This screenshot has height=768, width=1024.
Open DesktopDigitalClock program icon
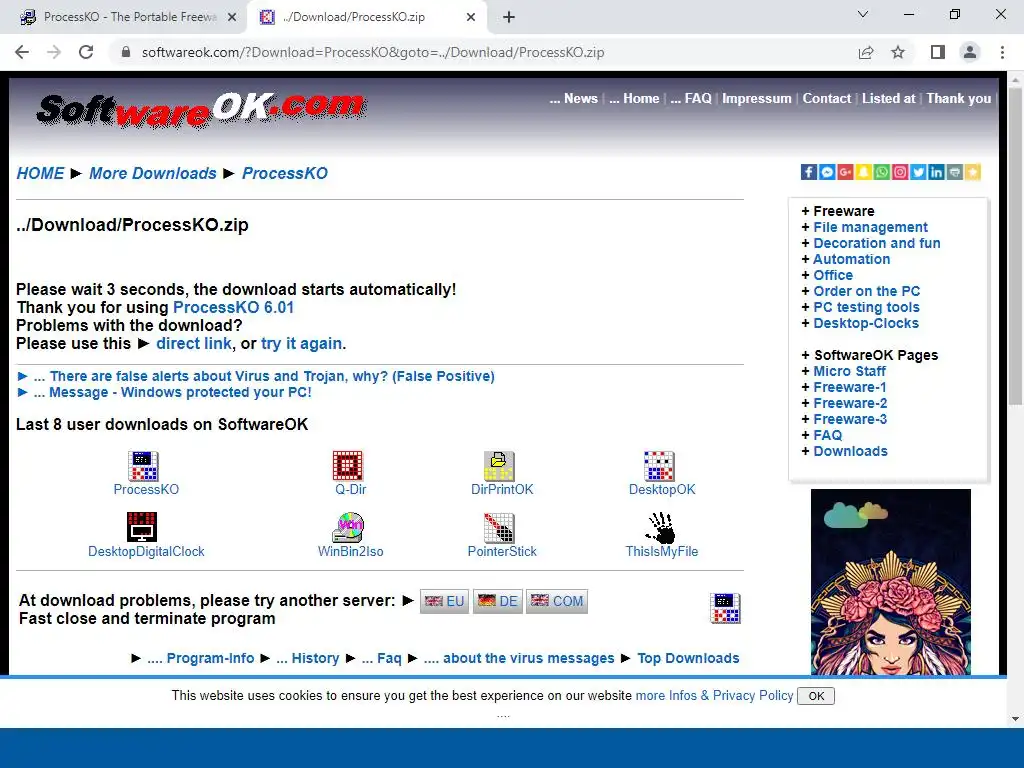pos(142,527)
